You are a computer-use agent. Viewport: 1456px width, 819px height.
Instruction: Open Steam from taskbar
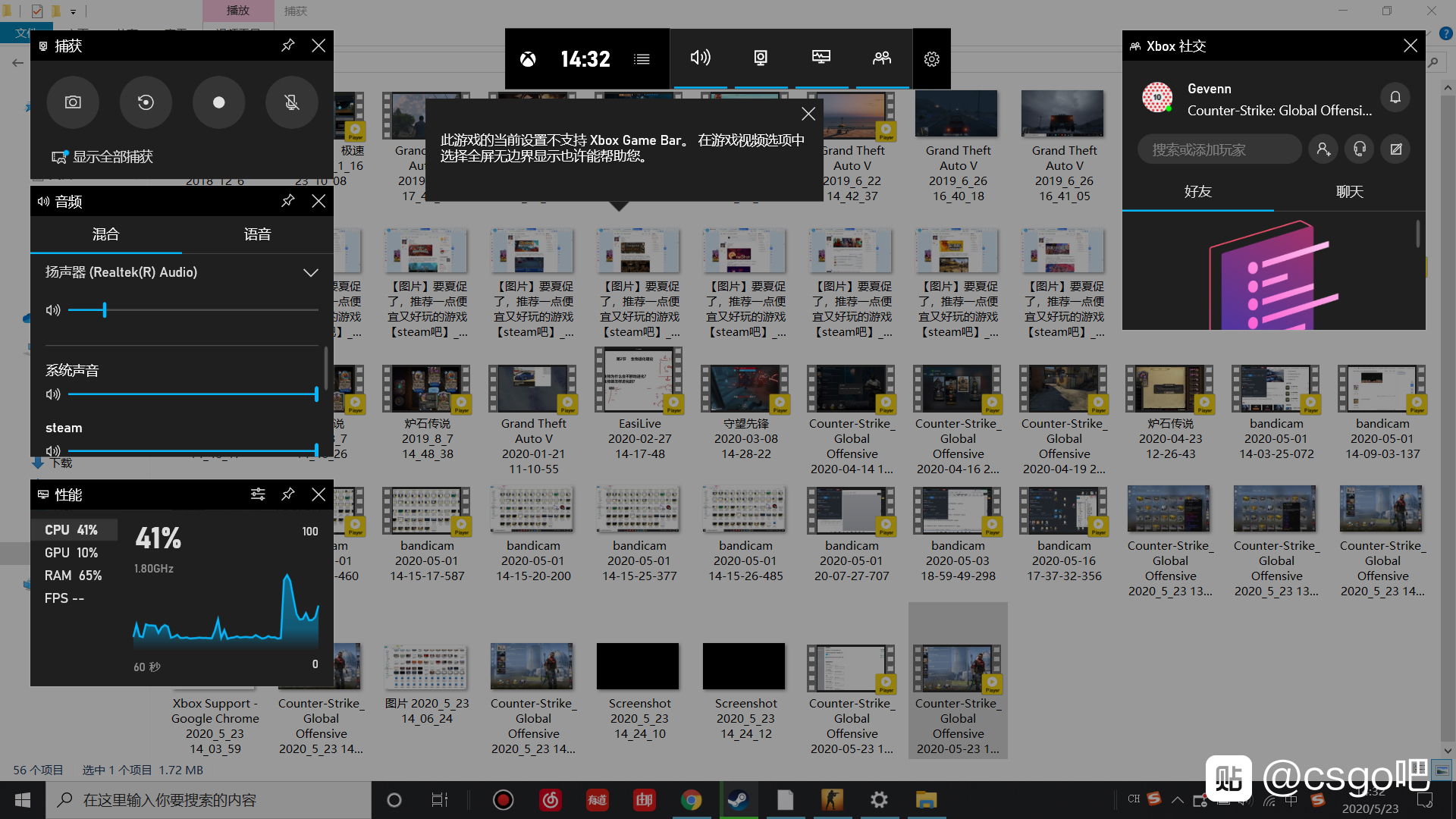[x=738, y=800]
